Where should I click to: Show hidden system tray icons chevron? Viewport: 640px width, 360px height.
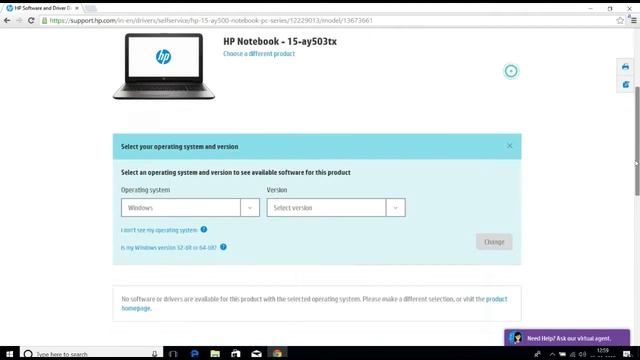click(x=552, y=354)
